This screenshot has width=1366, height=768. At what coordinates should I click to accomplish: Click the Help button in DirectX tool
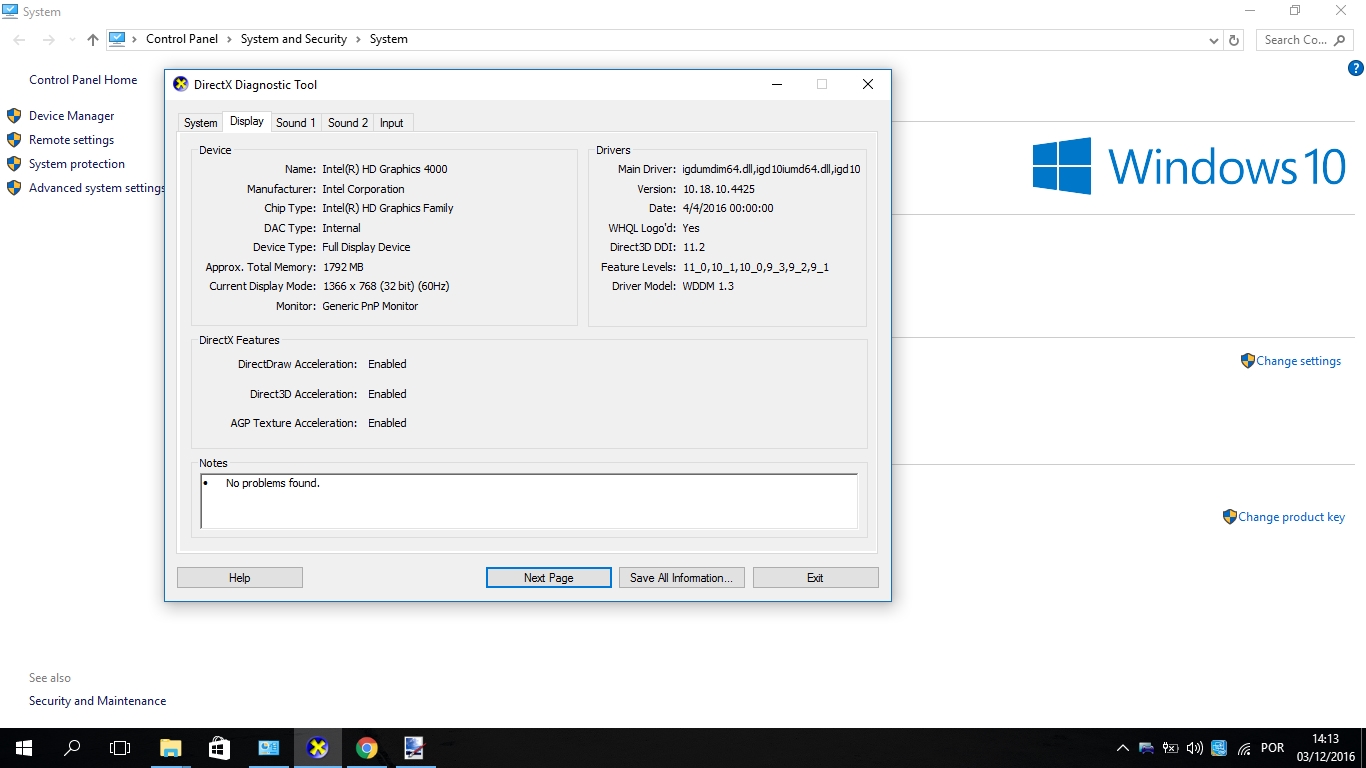click(x=240, y=578)
